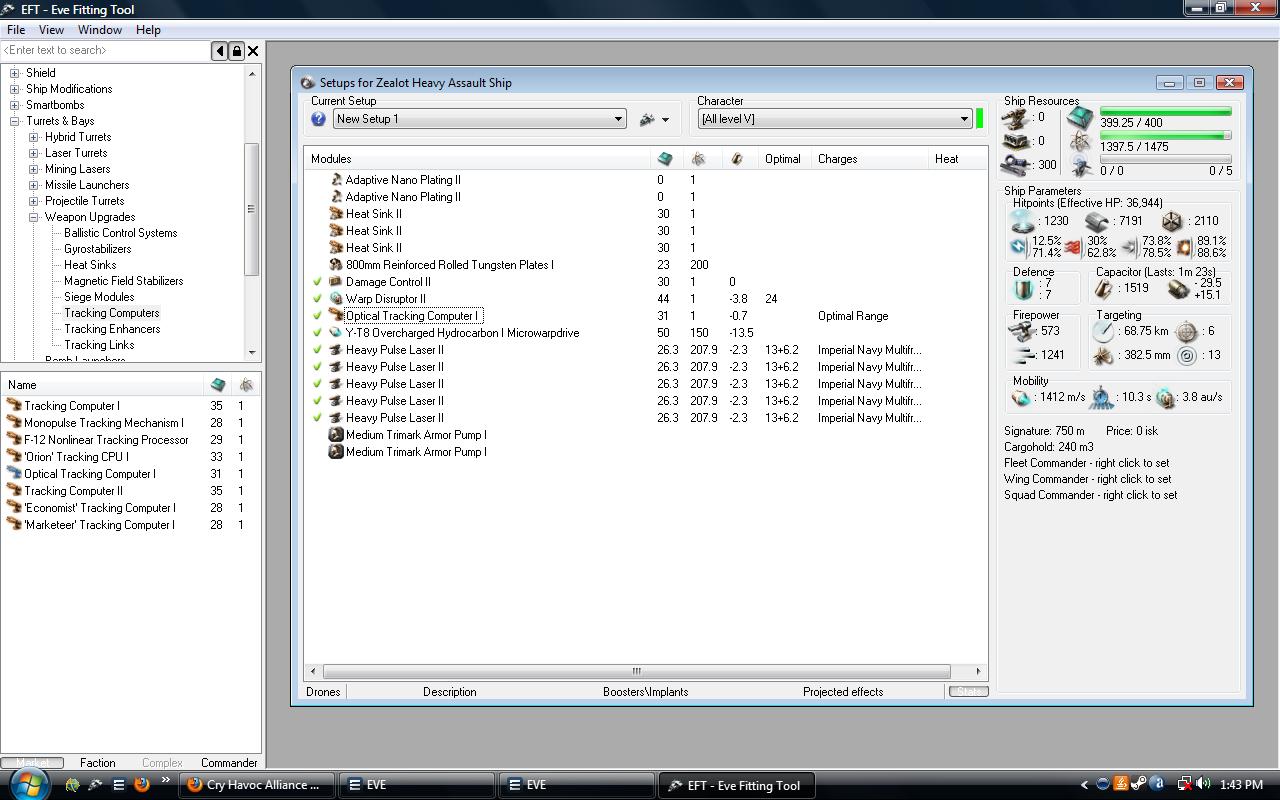Click the scan resolution icon at 382.5 mm
Image resolution: width=1280 pixels, height=800 pixels.
click(x=1103, y=355)
